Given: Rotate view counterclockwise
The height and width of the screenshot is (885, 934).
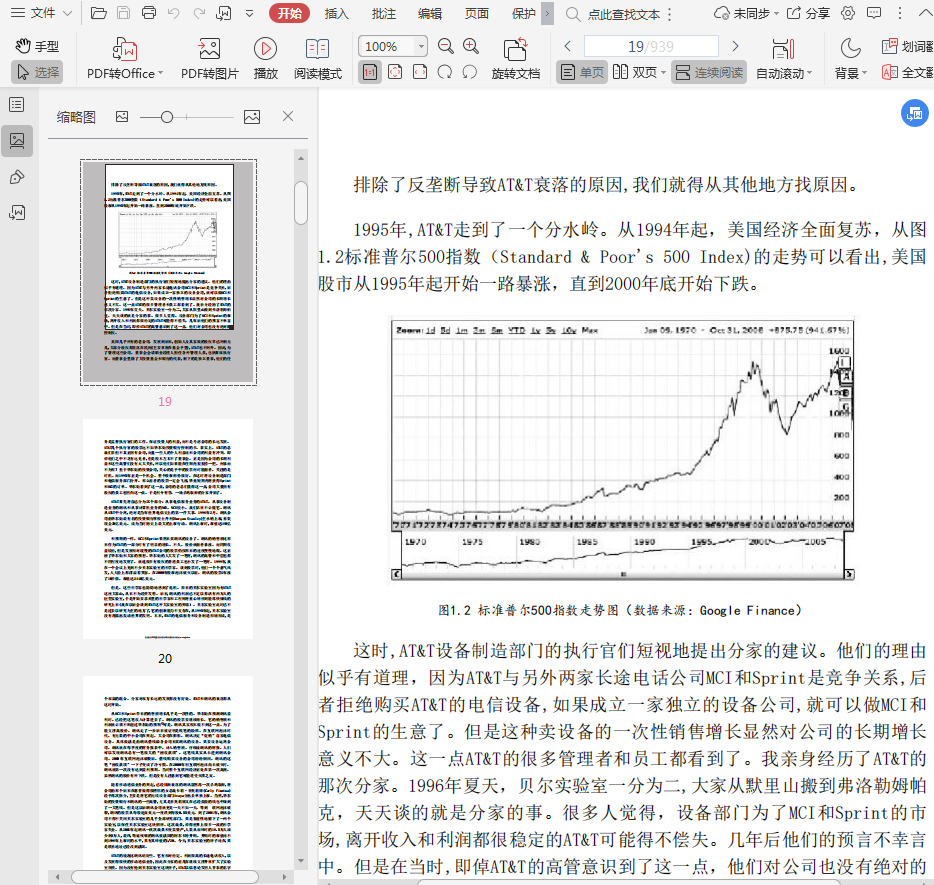Looking at the screenshot, I should (x=470, y=72).
